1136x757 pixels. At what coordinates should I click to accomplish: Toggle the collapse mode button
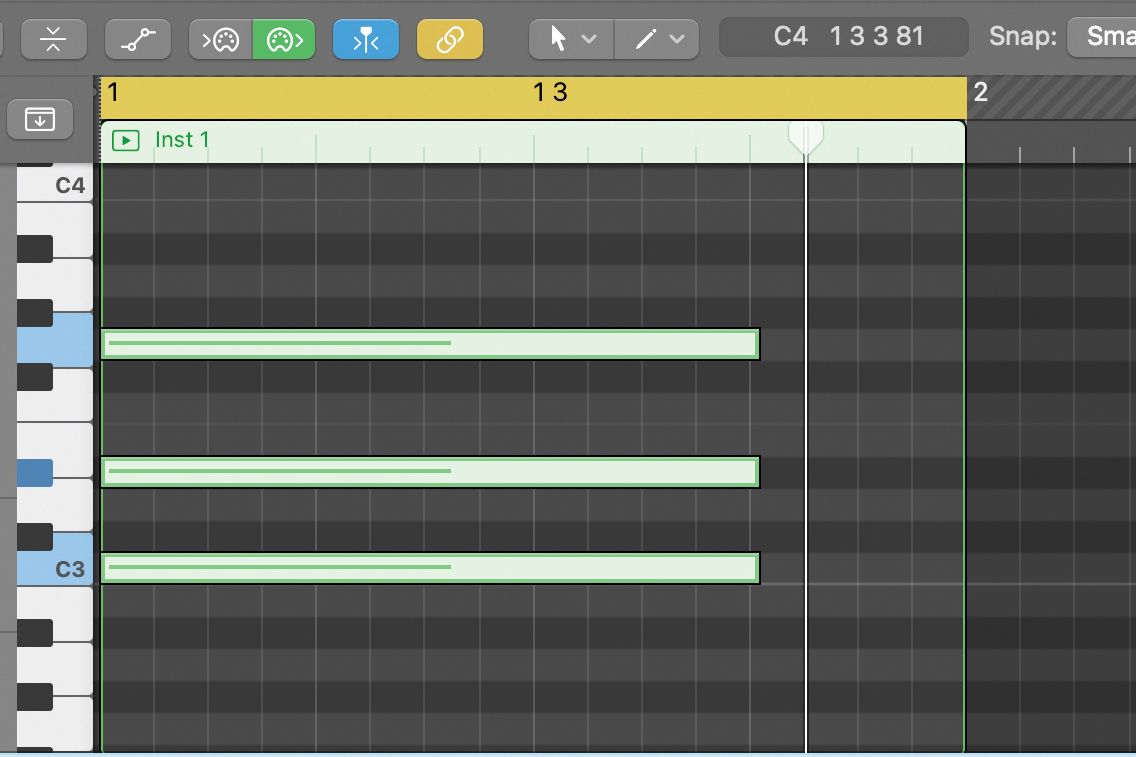pos(52,39)
